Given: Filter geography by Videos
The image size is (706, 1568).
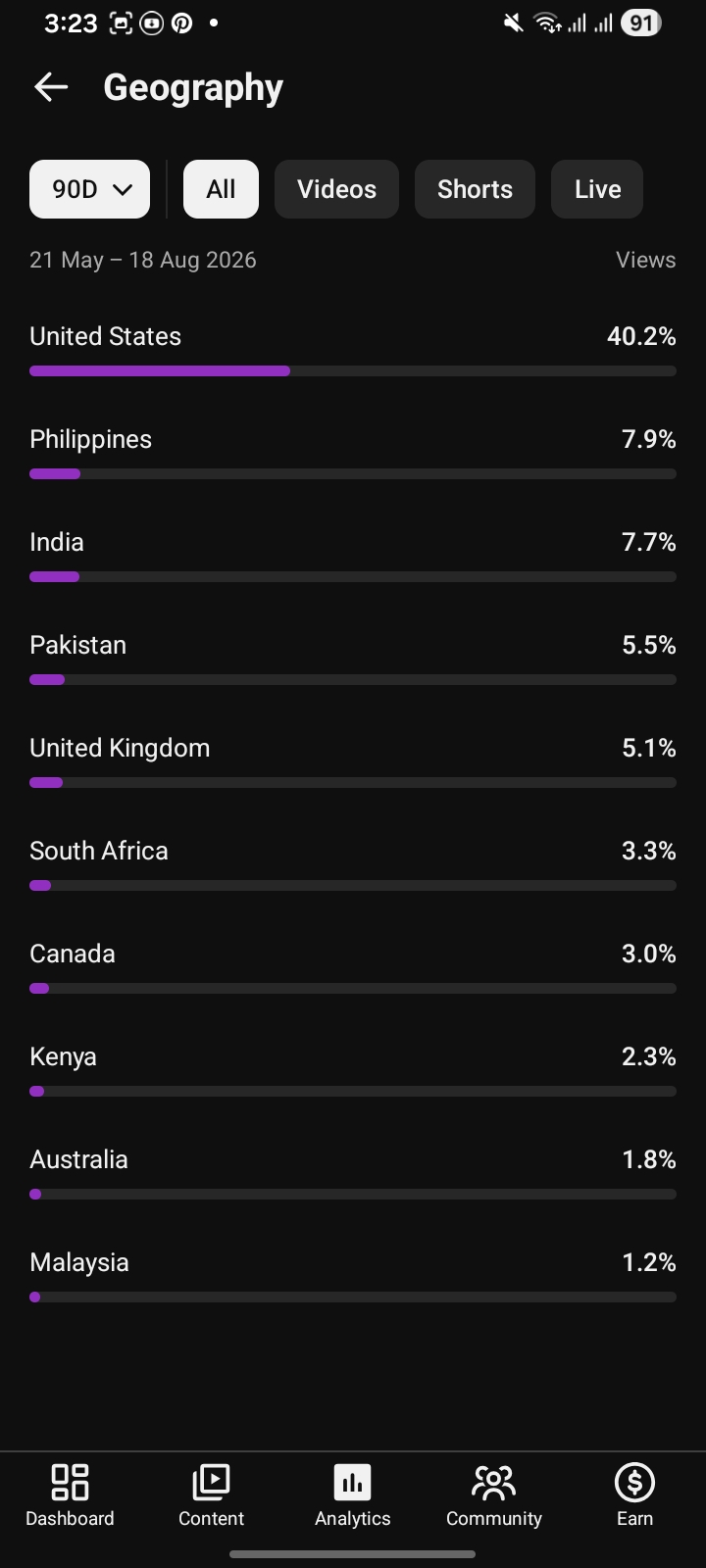Looking at the screenshot, I should 336,189.
